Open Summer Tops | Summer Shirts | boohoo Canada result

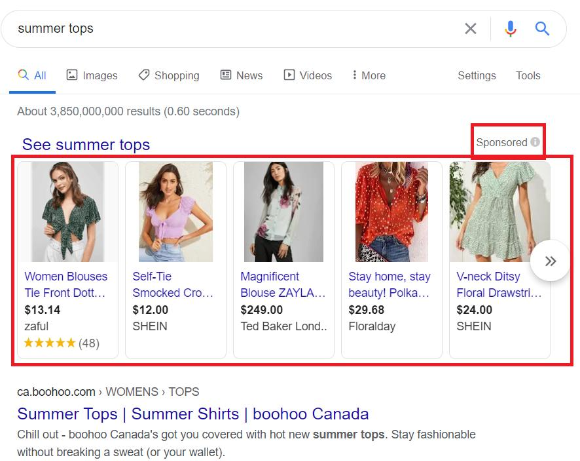point(193,414)
